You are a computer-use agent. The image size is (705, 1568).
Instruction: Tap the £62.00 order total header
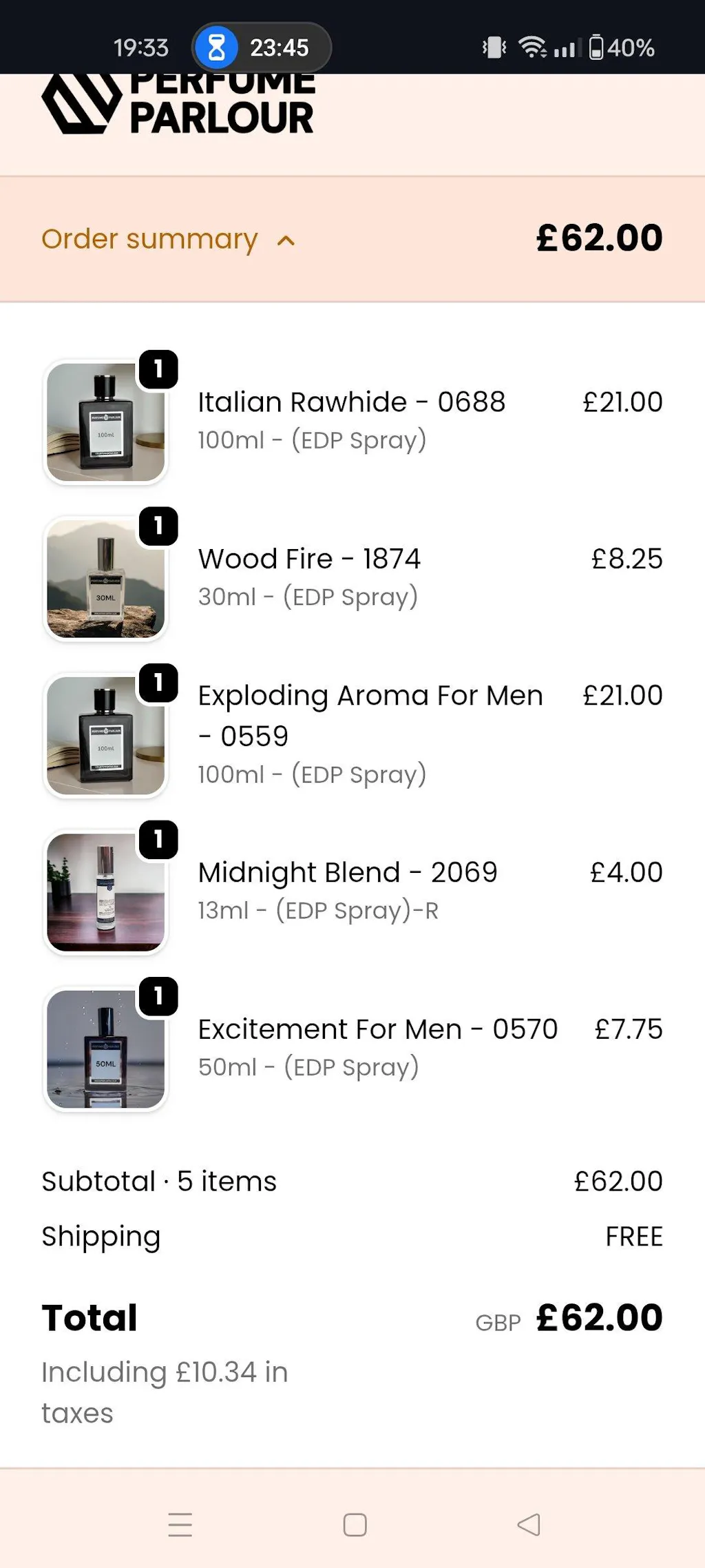(599, 238)
